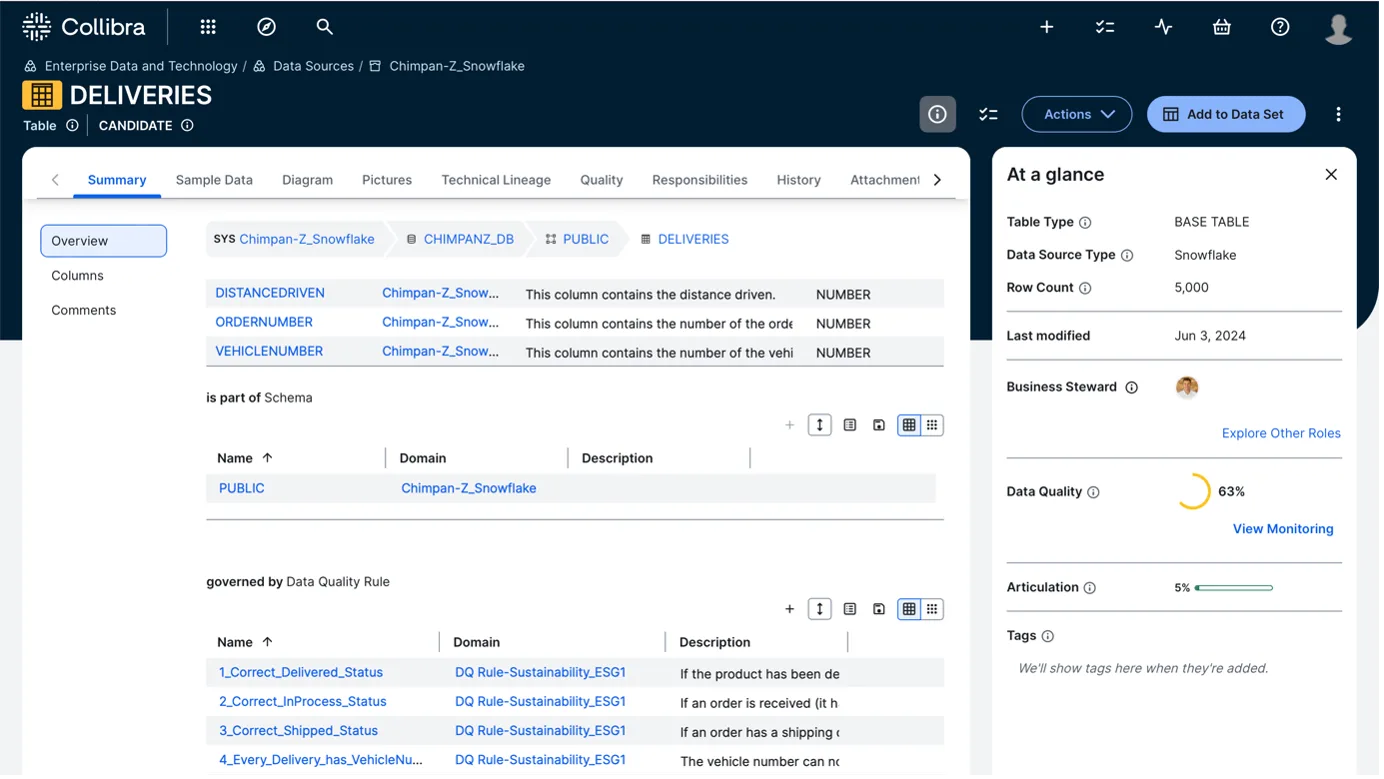Open the three-dot more options menu
This screenshot has height=779, width=1384.
coord(1338,114)
